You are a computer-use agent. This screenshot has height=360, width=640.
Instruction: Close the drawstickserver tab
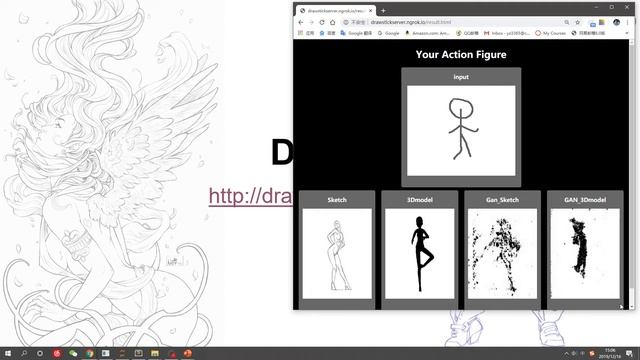coord(371,11)
